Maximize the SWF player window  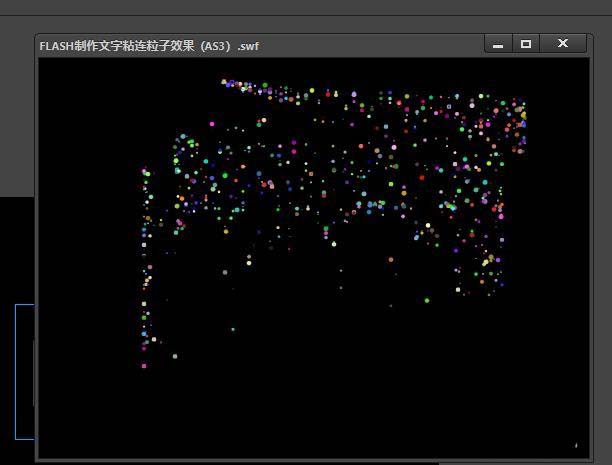coord(526,44)
